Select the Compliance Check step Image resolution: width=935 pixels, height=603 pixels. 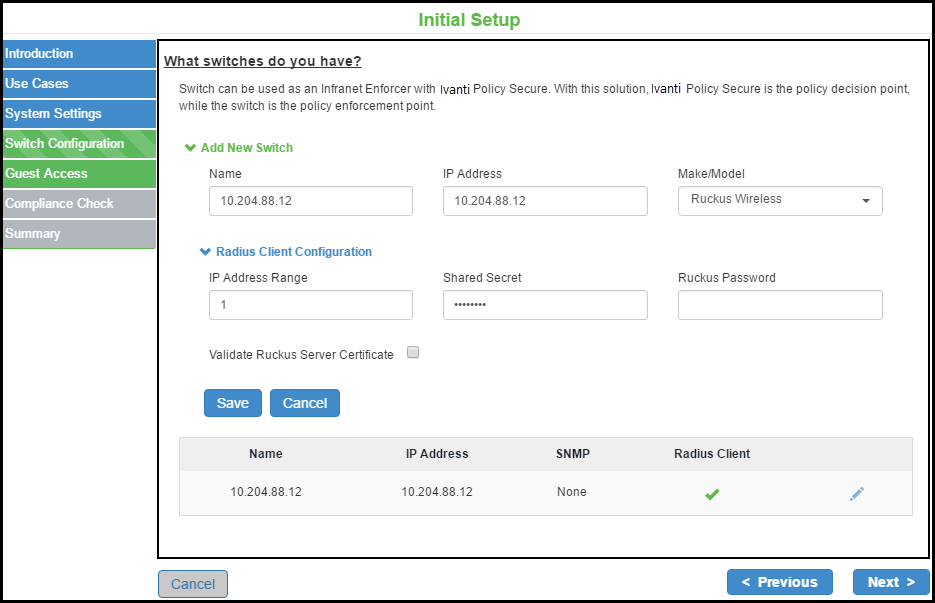pyautogui.click(x=78, y=204)
